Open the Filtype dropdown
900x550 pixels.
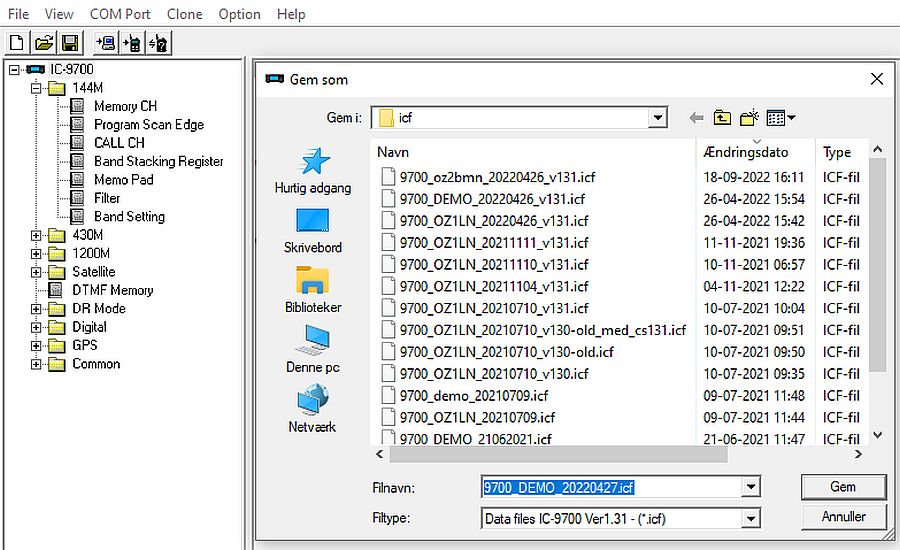click(x=750, y=519)
